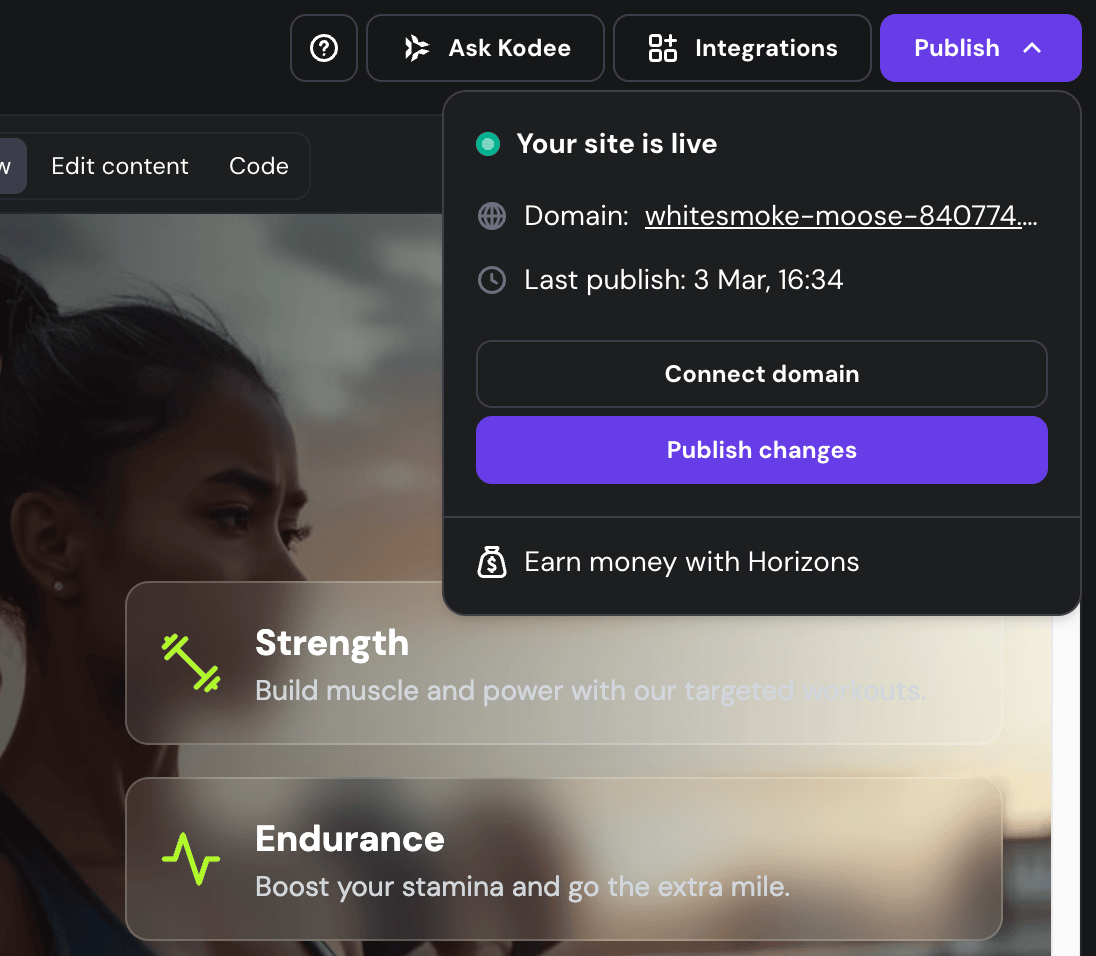
Task: Select the Strength card on the page
Action: click(562, 662)
